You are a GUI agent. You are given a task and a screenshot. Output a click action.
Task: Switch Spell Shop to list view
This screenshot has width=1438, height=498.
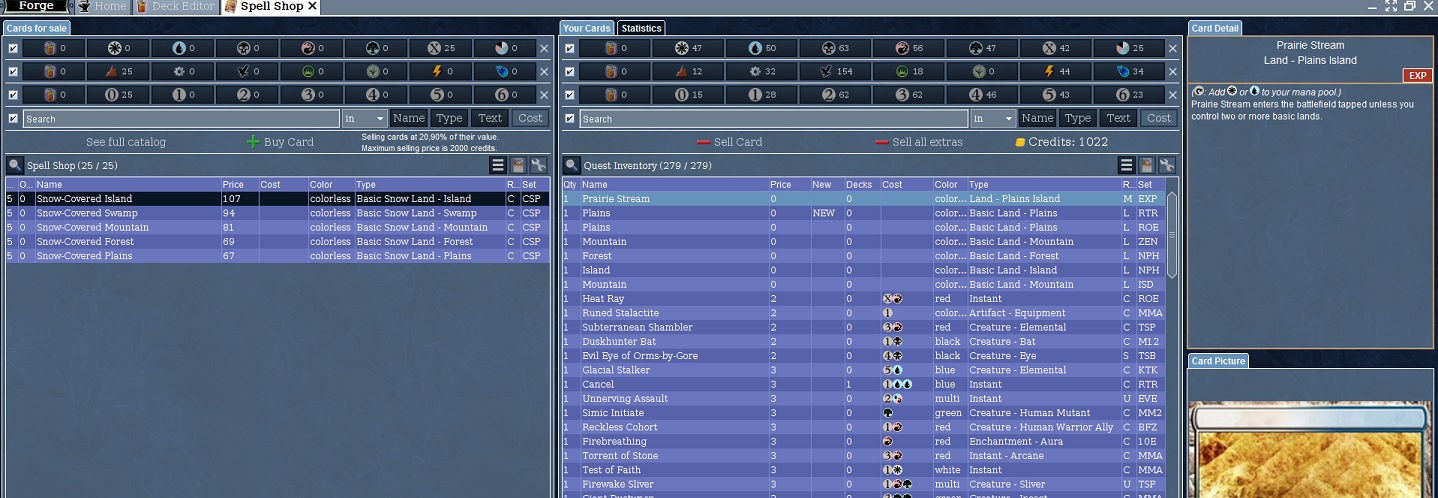498,165
